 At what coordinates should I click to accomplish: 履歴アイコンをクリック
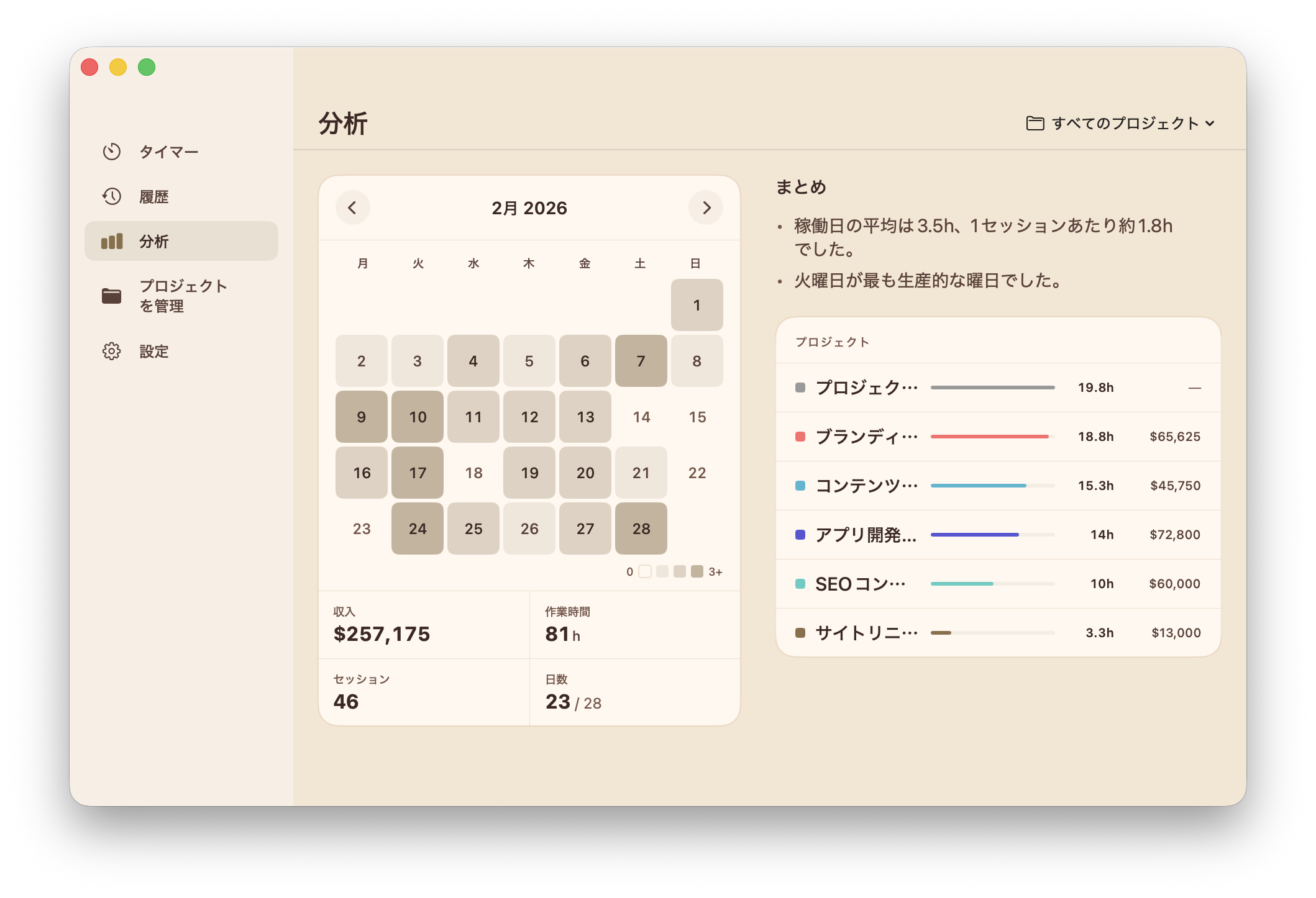pos(112,196)
